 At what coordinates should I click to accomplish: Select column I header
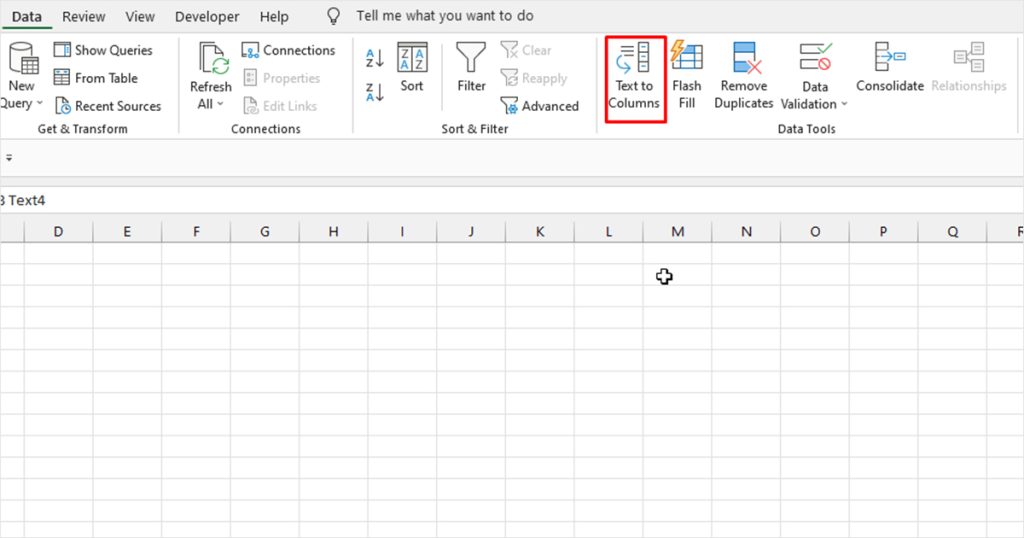(x=402, y=231)
